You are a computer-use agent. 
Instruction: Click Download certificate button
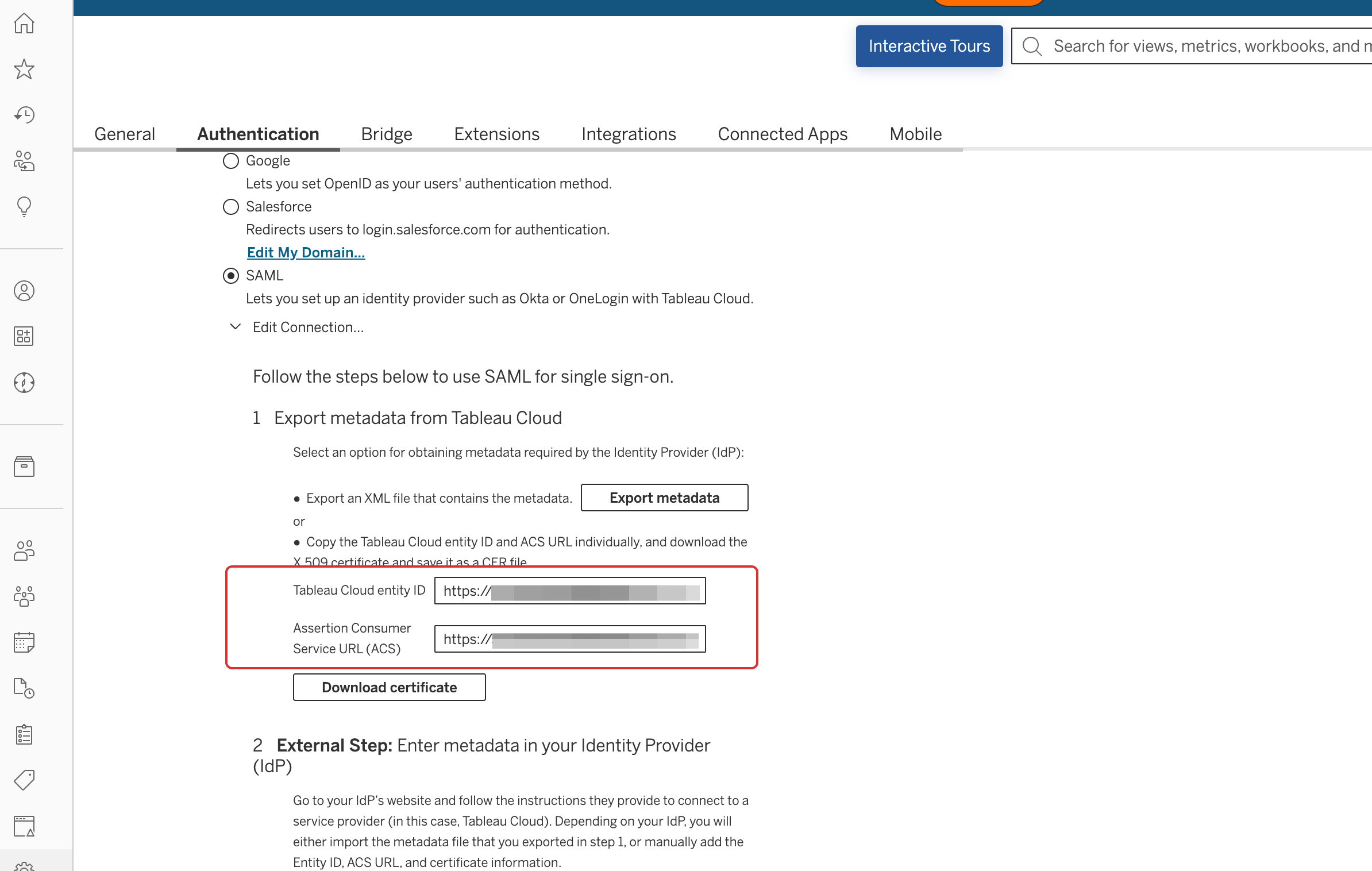(390, 687)
